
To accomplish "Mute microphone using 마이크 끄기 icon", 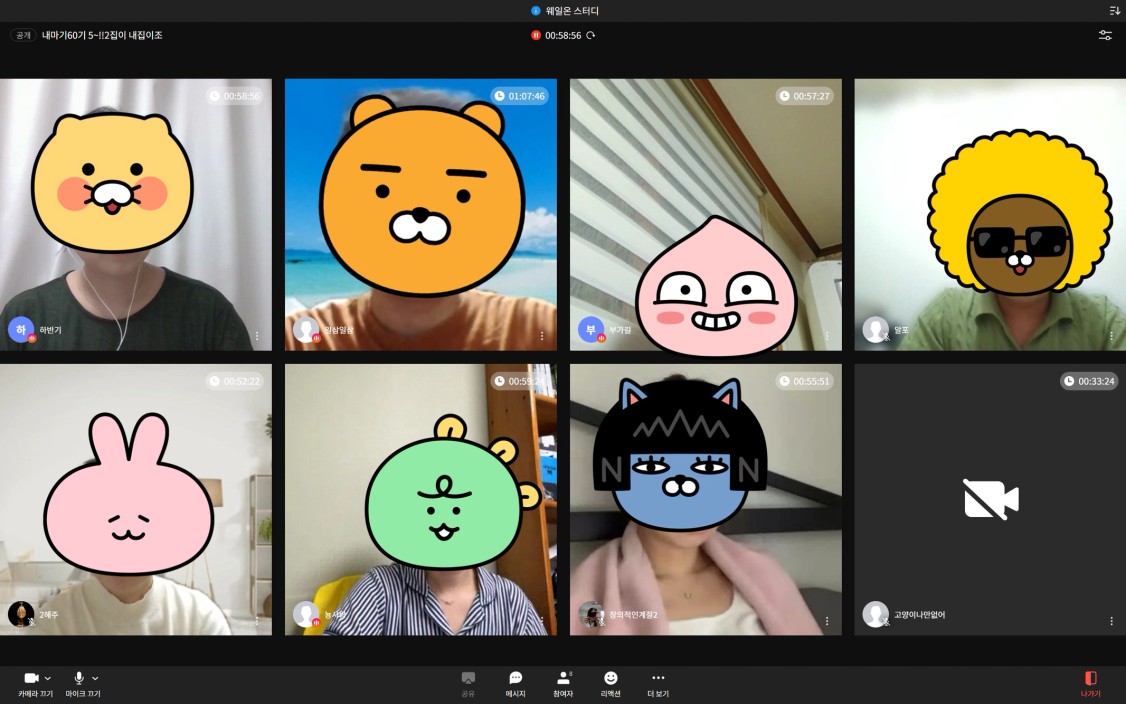I will pyautogui.click(x=79, y=678).
